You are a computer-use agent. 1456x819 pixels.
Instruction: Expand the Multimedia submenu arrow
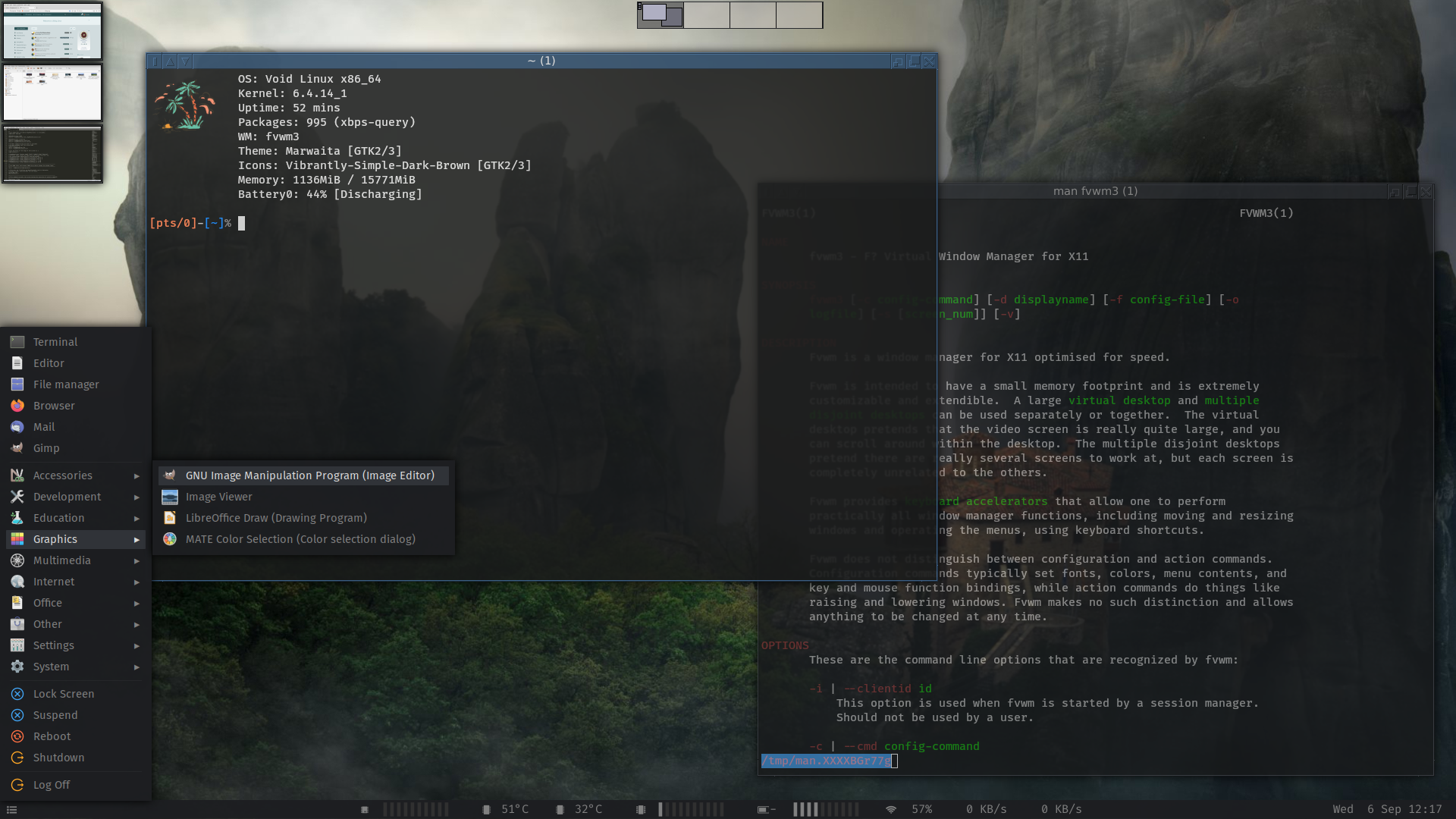(x=136, y=561)
